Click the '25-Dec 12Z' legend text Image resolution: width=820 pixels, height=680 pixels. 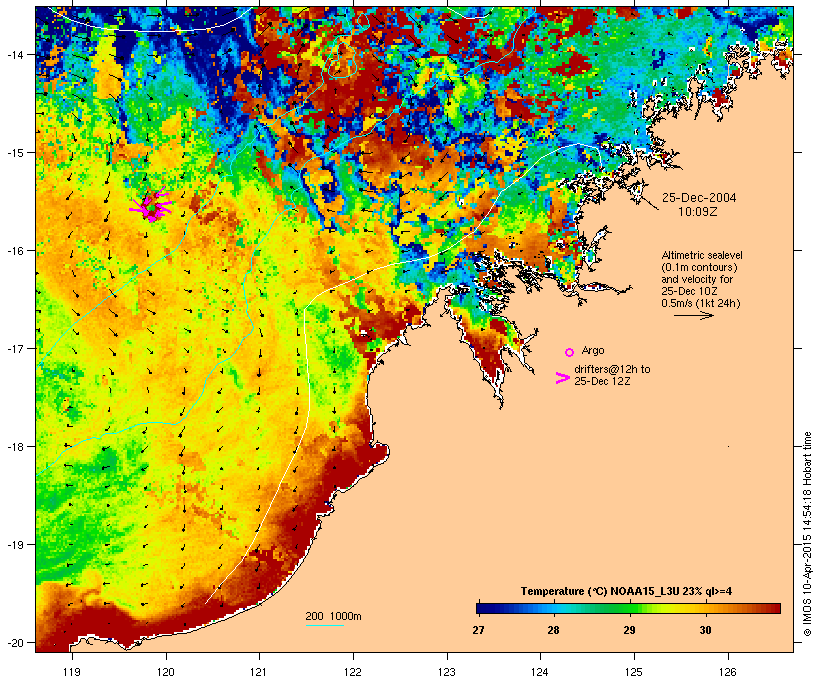pos(602,381)
